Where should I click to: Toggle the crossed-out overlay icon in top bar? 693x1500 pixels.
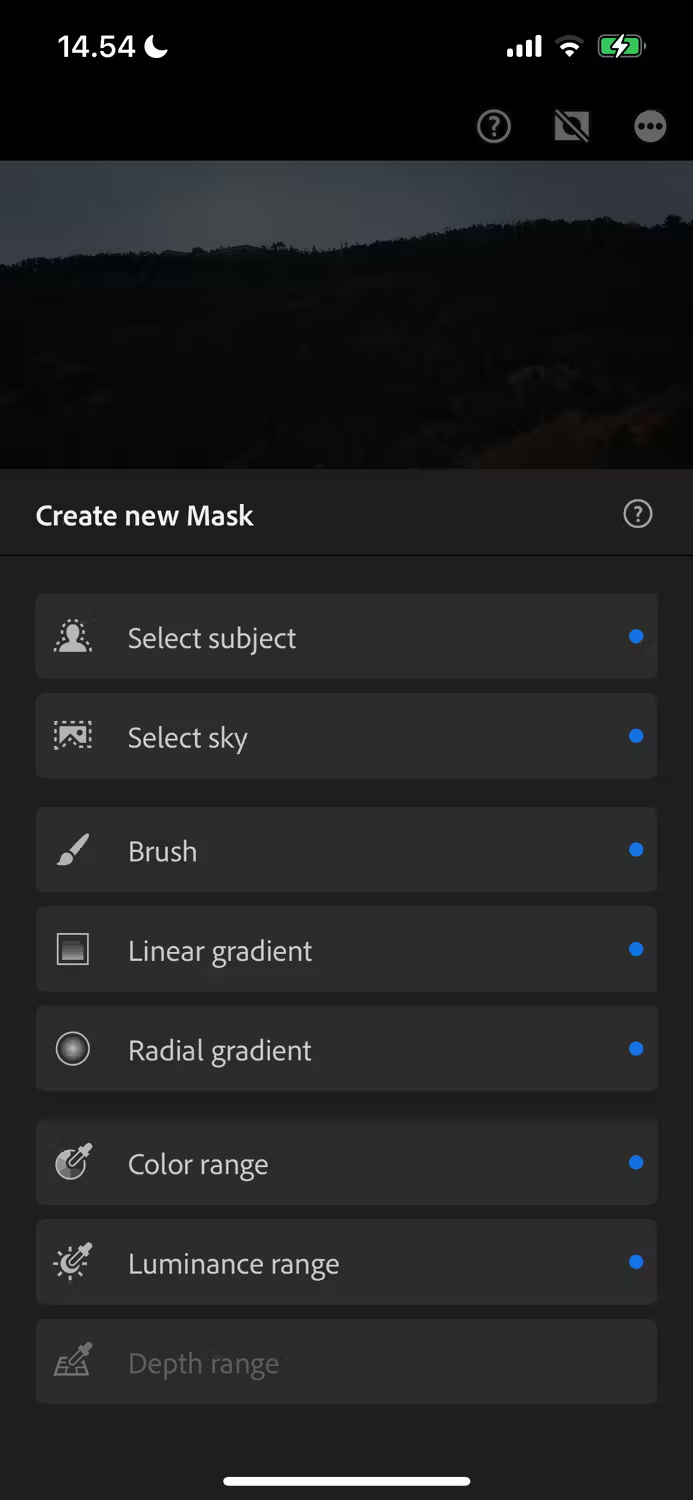[x=572, y=126]
